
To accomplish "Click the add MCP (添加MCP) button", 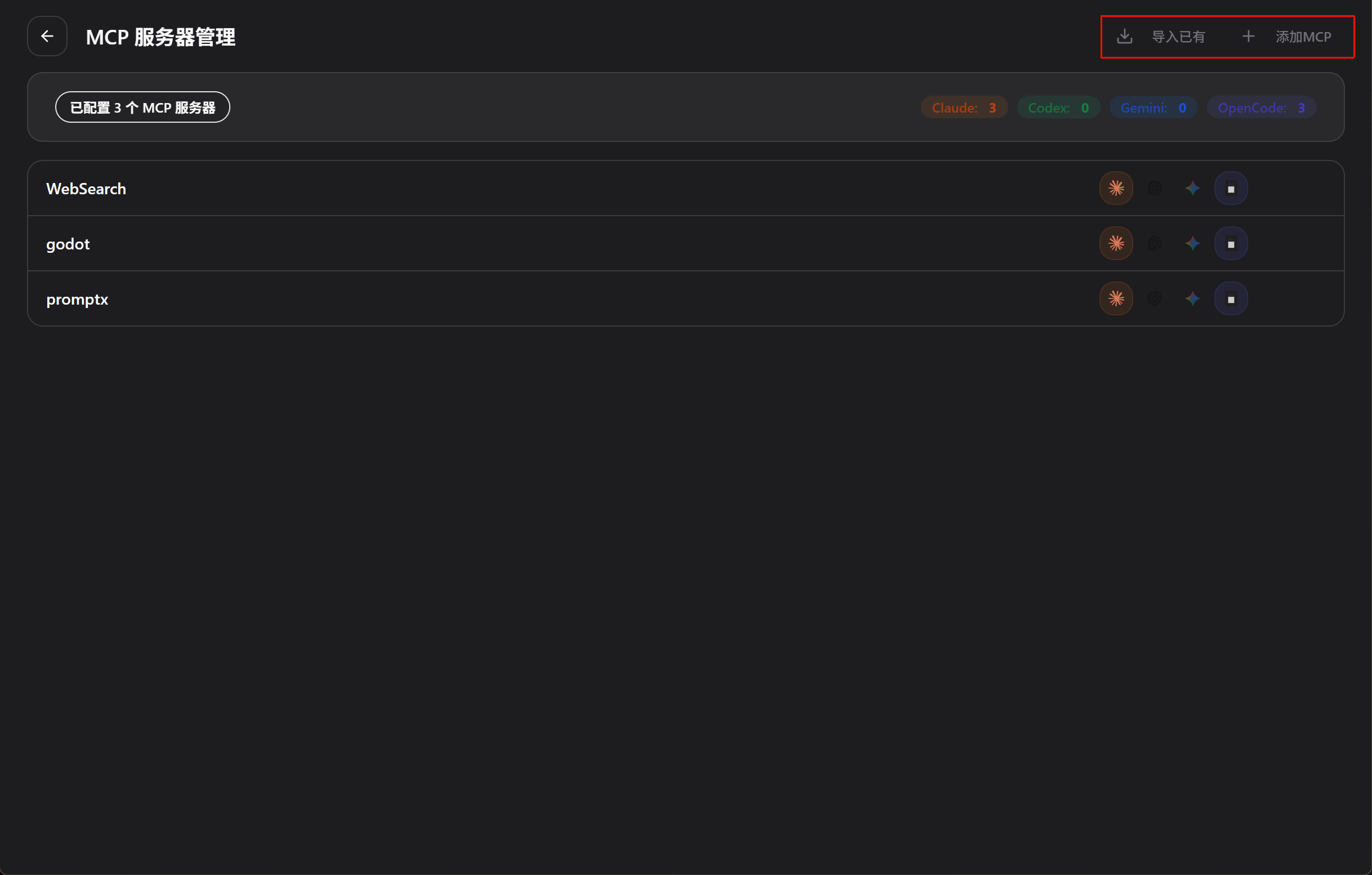I will coord(1286,37).
